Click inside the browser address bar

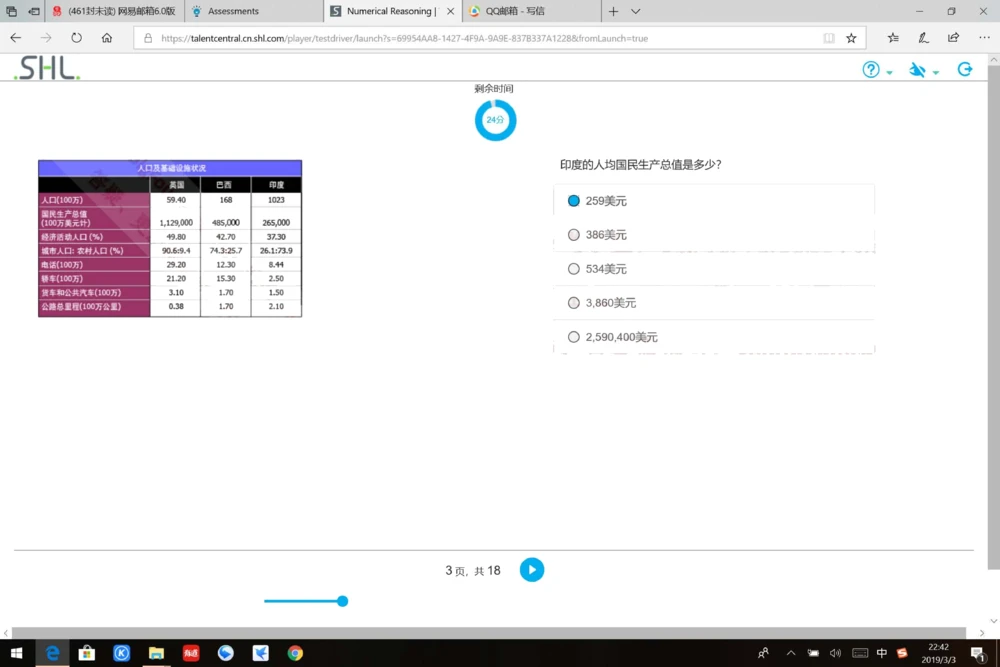click(450, 37)
